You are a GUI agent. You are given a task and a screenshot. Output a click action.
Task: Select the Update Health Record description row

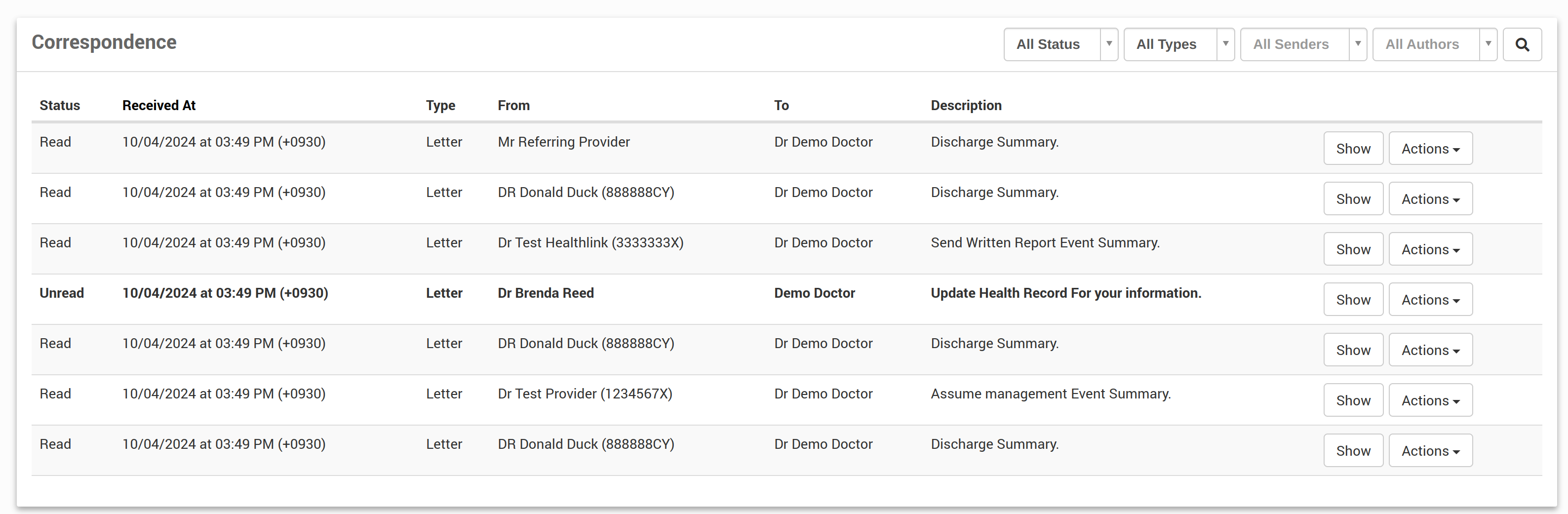click(x=1065, y=294)
